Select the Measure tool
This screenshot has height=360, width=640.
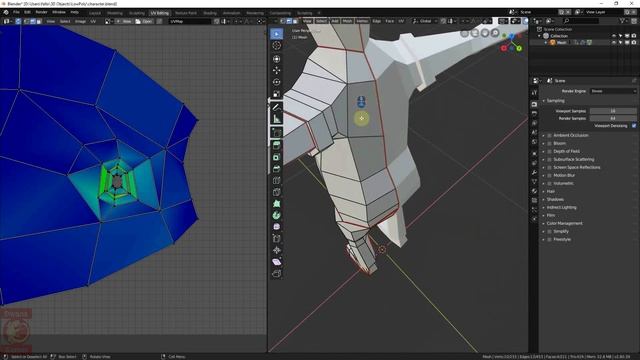(277, 119)
